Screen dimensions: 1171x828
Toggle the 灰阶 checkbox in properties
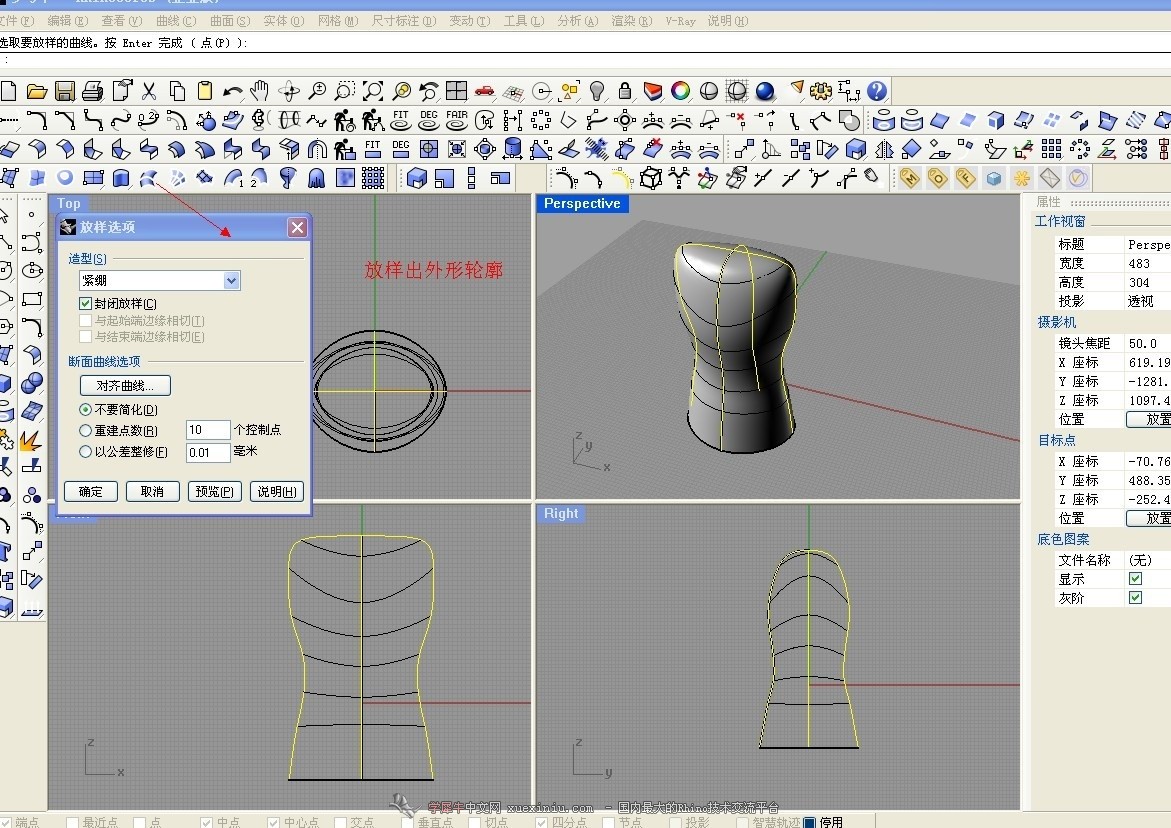[1135, 597]
